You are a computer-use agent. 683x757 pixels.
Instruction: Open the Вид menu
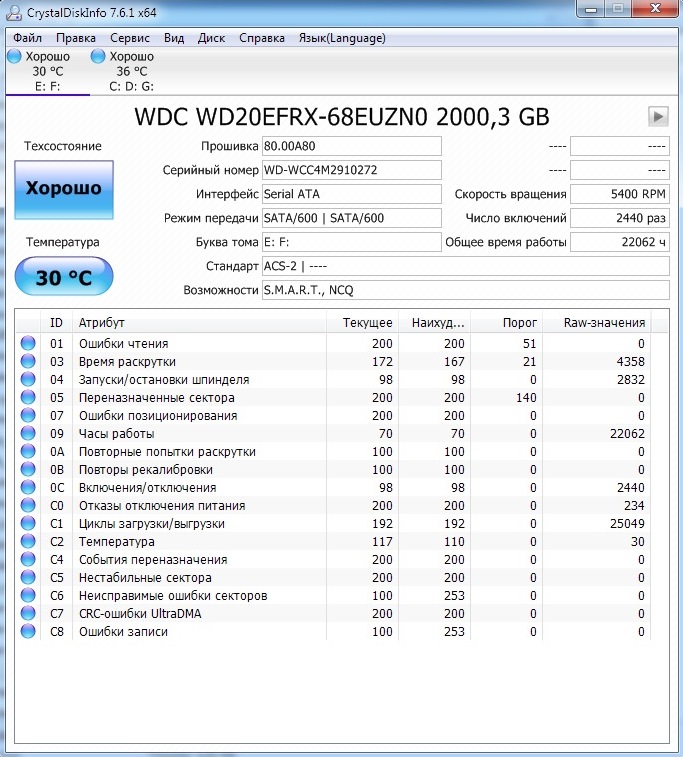coord(174,38)
